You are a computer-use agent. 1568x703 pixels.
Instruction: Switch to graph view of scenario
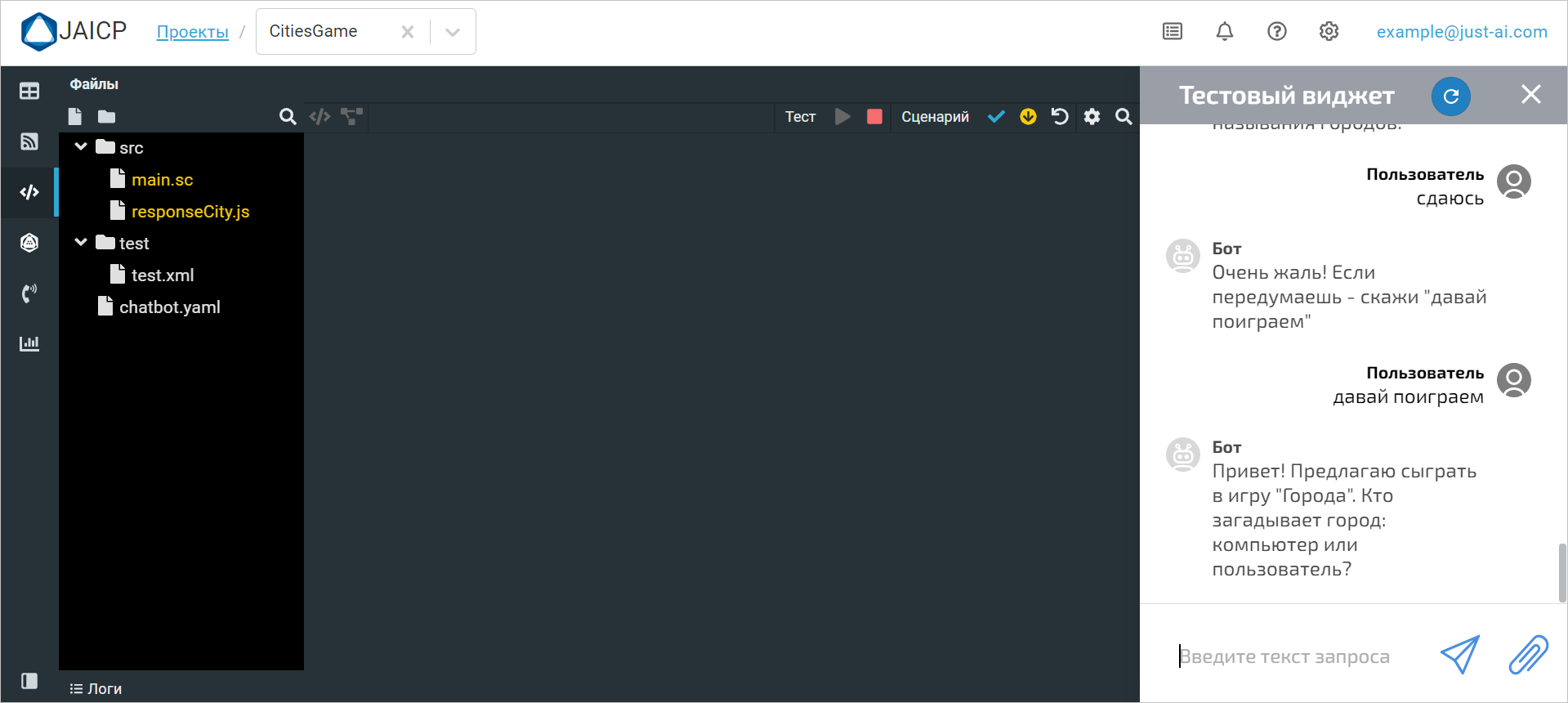[352, 117]
